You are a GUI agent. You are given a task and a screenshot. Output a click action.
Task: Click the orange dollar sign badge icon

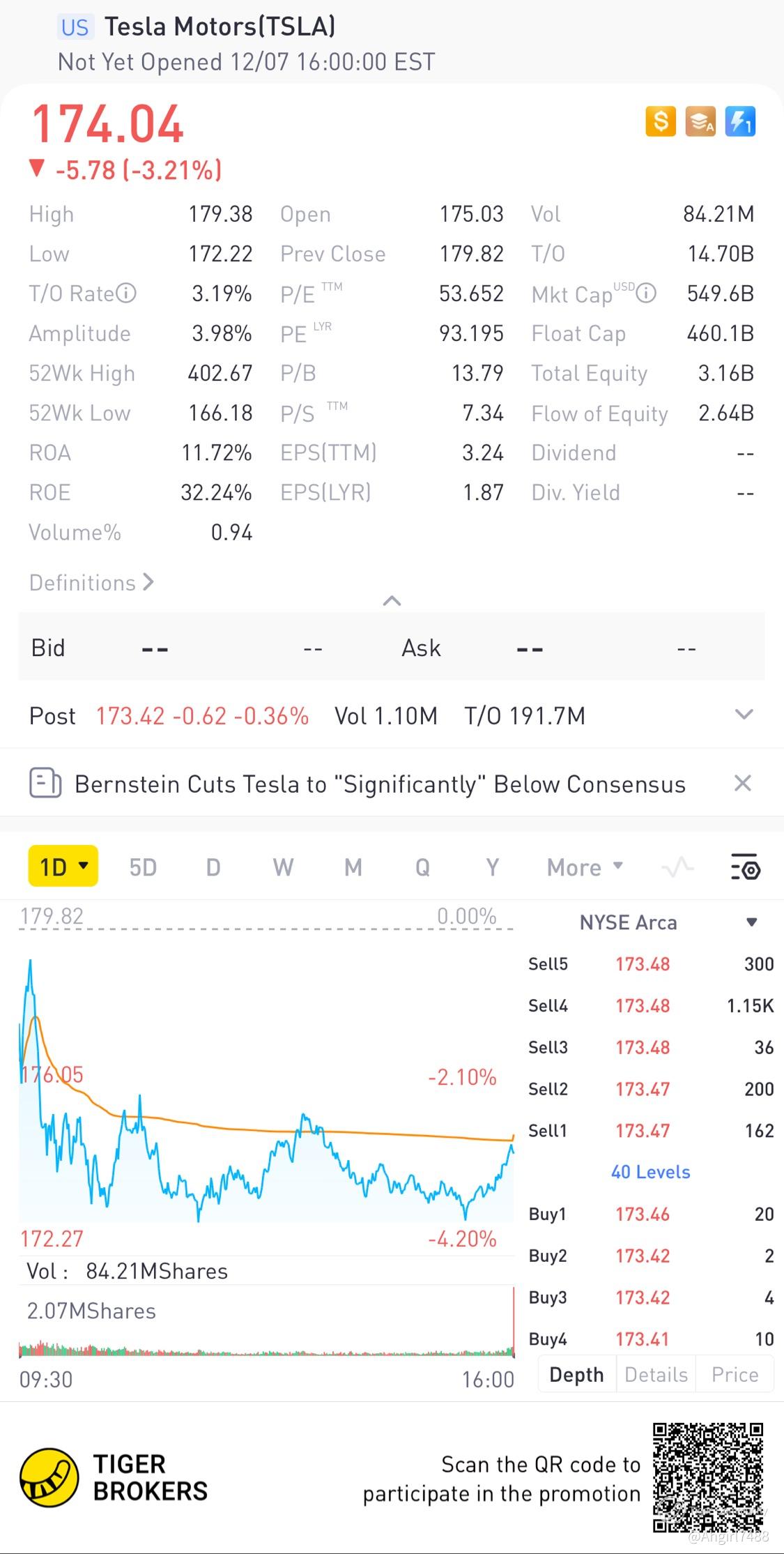pyautogui.click(x=661, y=122)
